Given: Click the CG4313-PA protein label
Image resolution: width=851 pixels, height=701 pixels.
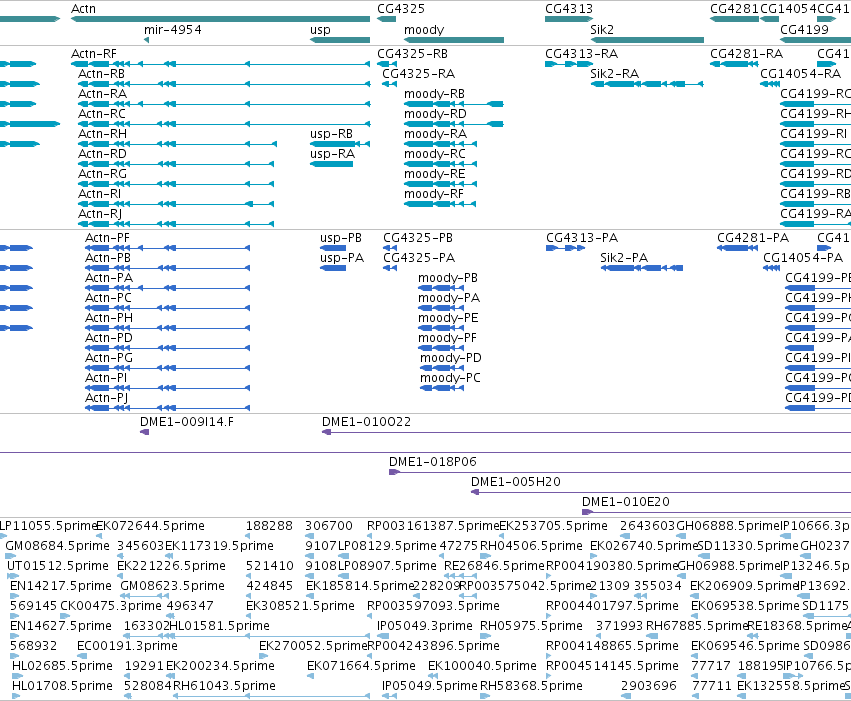Looking at the screenshot, I should coord(582,238).
